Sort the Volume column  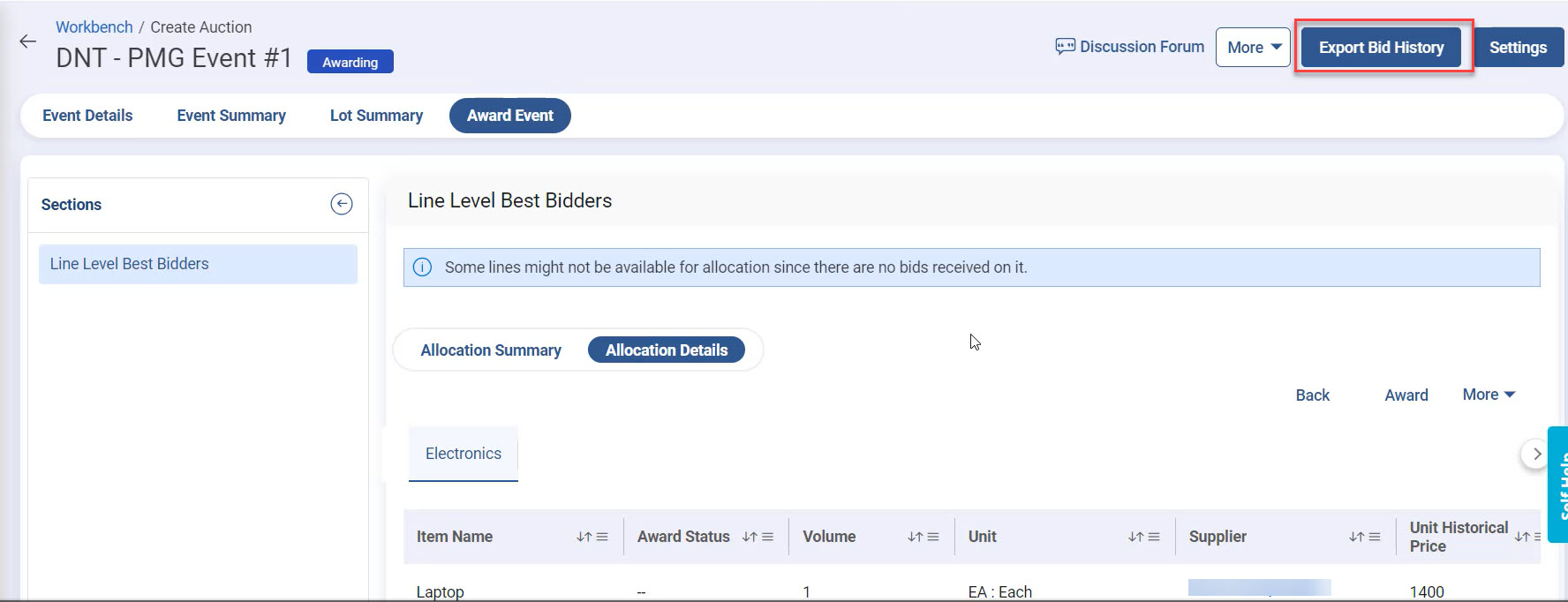coord(915,537)
